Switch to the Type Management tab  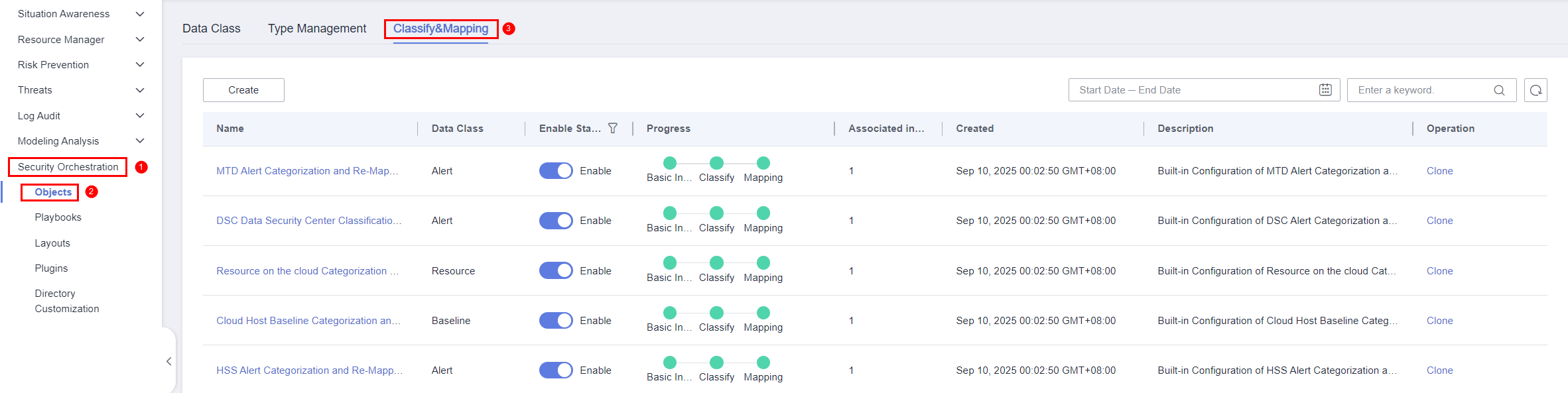pyautogui.click(x=317, y=28)
